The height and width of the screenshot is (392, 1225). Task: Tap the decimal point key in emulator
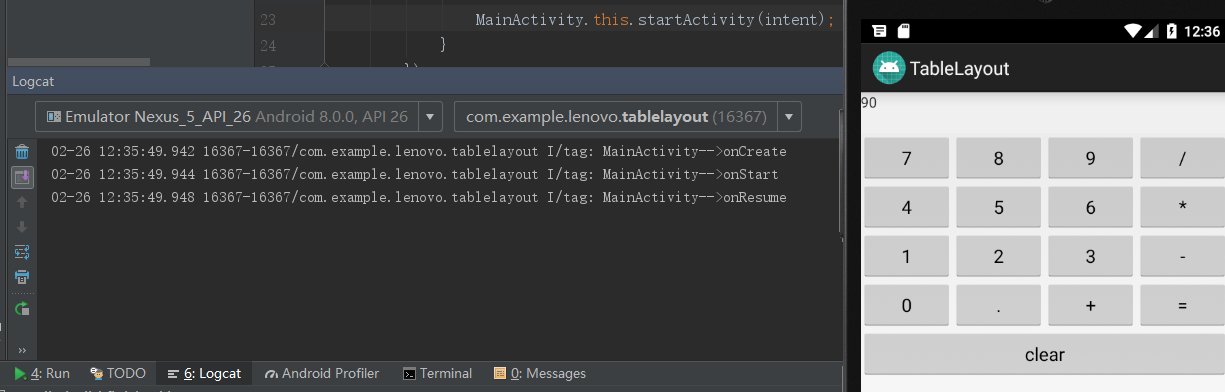pos(998,306)
